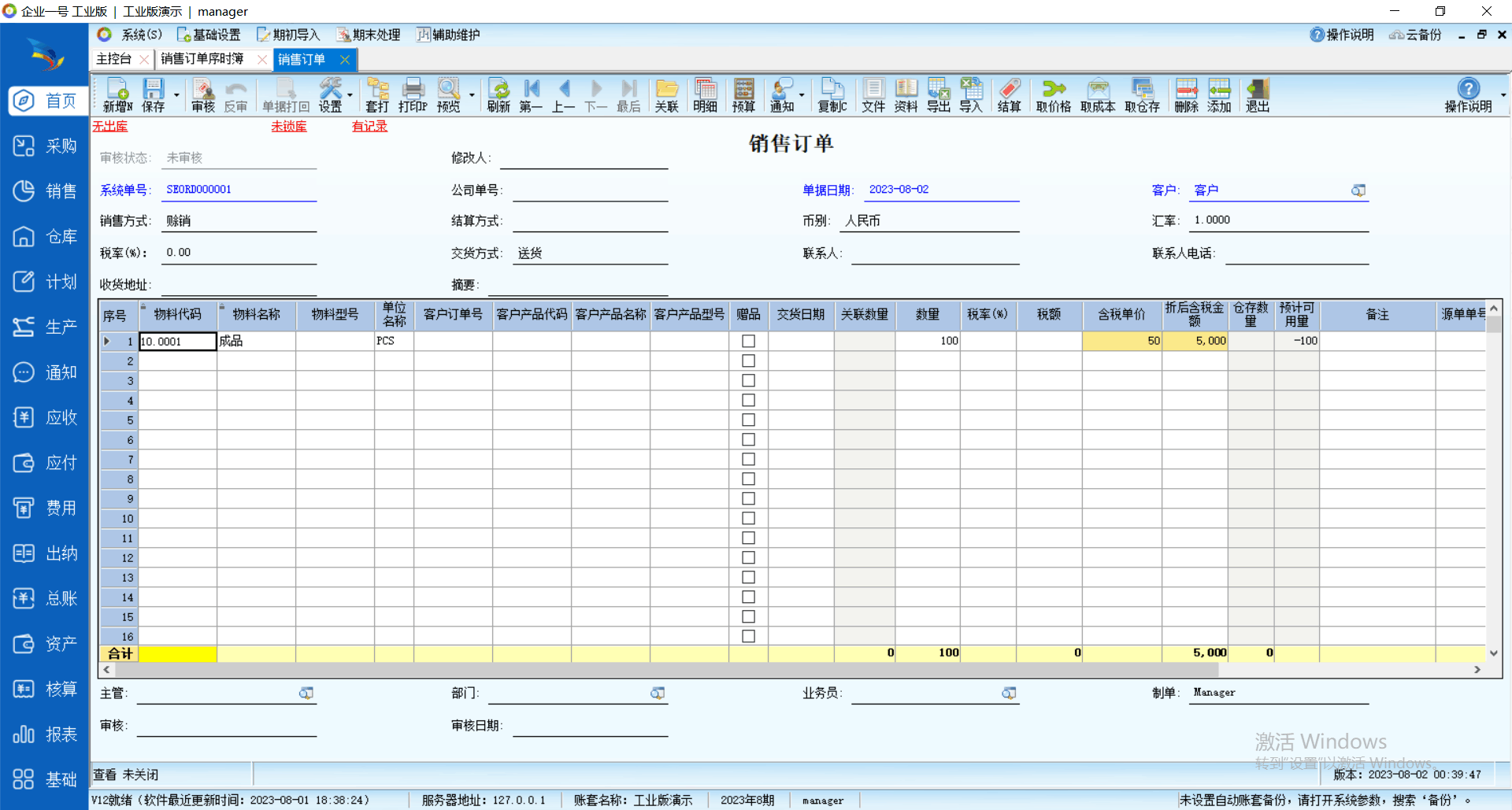
Task: Click the horizontal scrollbar of the grid
Action: tap(787, 670)
